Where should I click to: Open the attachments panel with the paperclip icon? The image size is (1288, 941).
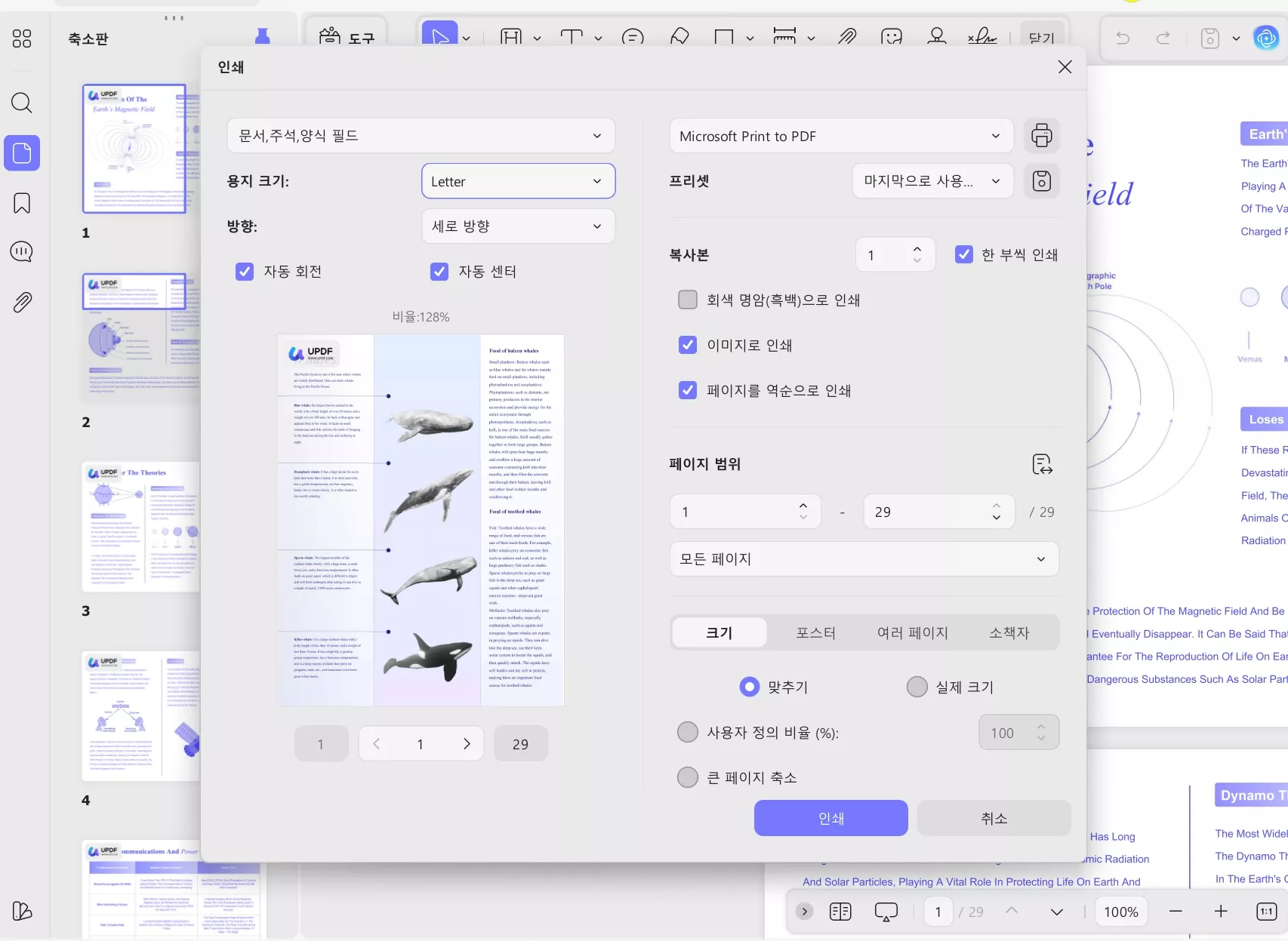coord(21,302)
